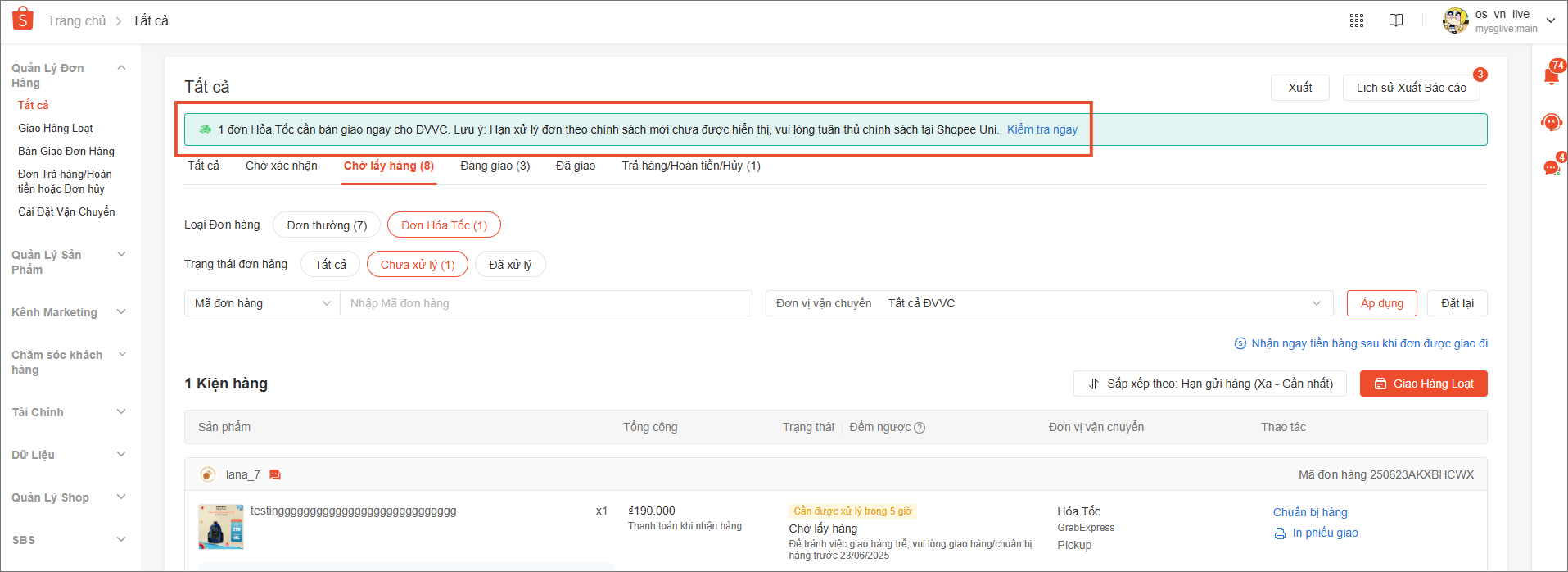Screen dimensions: 1568x572
Task: Click the product thumbnail image
Action: (221, 526)
